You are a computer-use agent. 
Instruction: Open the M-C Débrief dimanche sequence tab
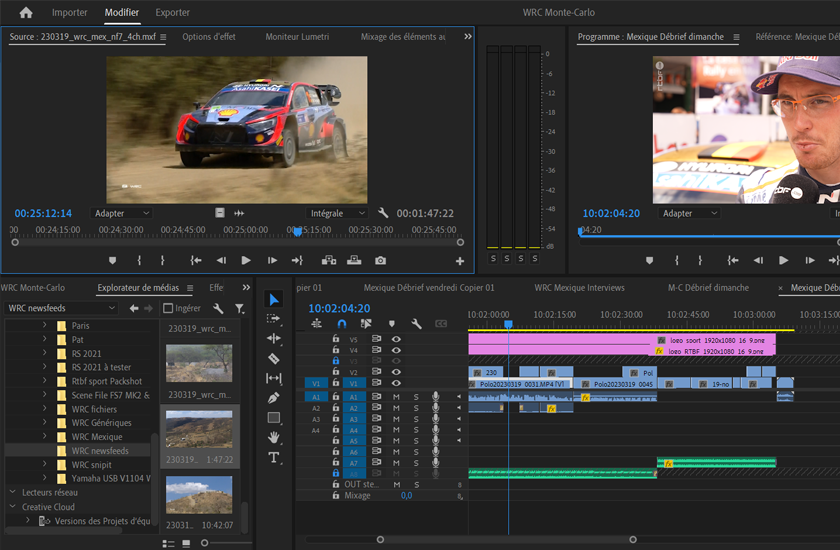click(708, 288)
